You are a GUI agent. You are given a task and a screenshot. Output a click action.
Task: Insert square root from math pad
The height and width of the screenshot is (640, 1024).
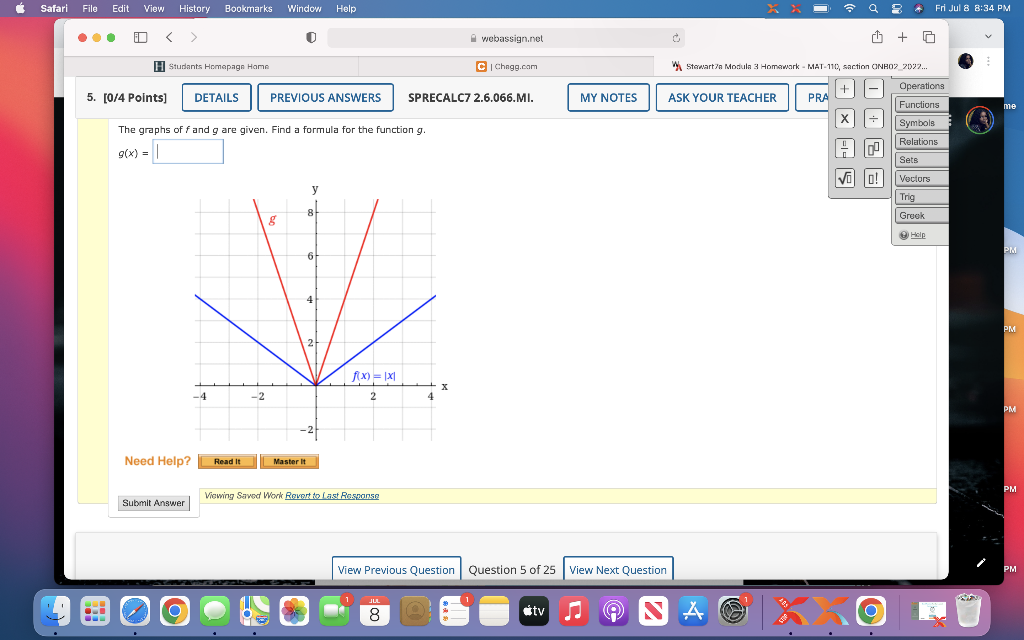tap(844, 178)
